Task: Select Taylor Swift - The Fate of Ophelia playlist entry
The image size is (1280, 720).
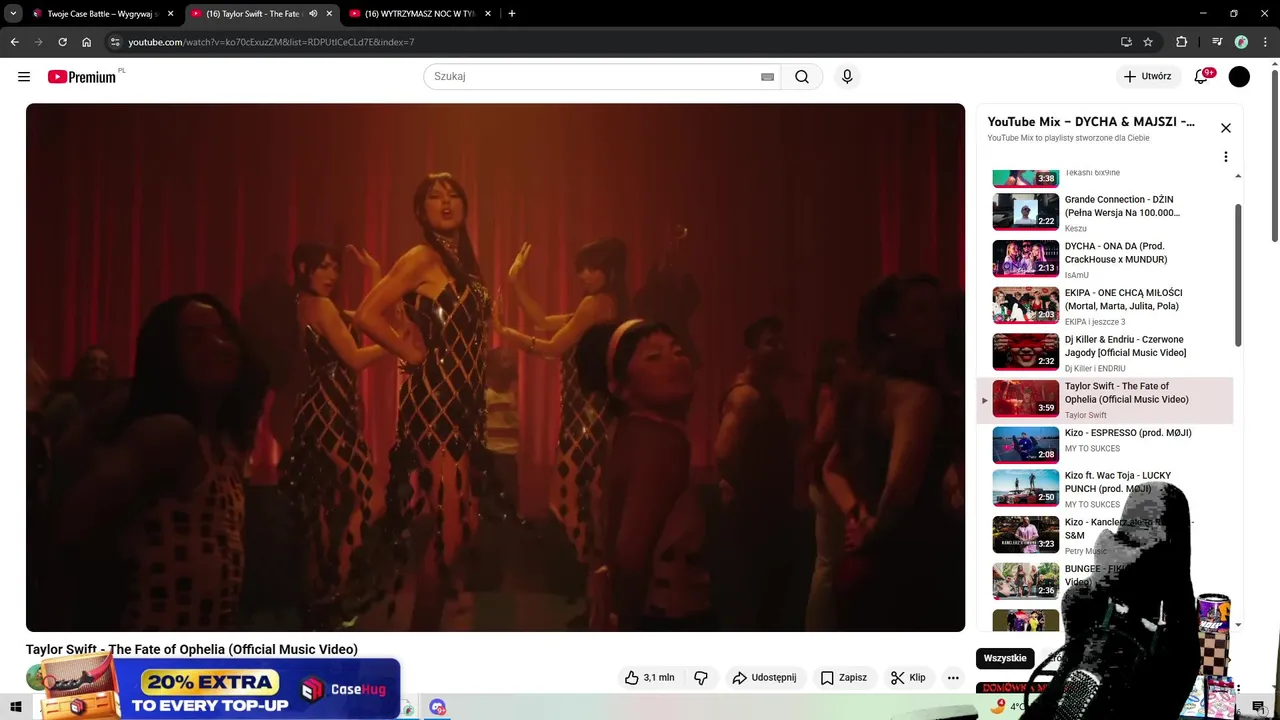Action: [x=1107, y=399]
